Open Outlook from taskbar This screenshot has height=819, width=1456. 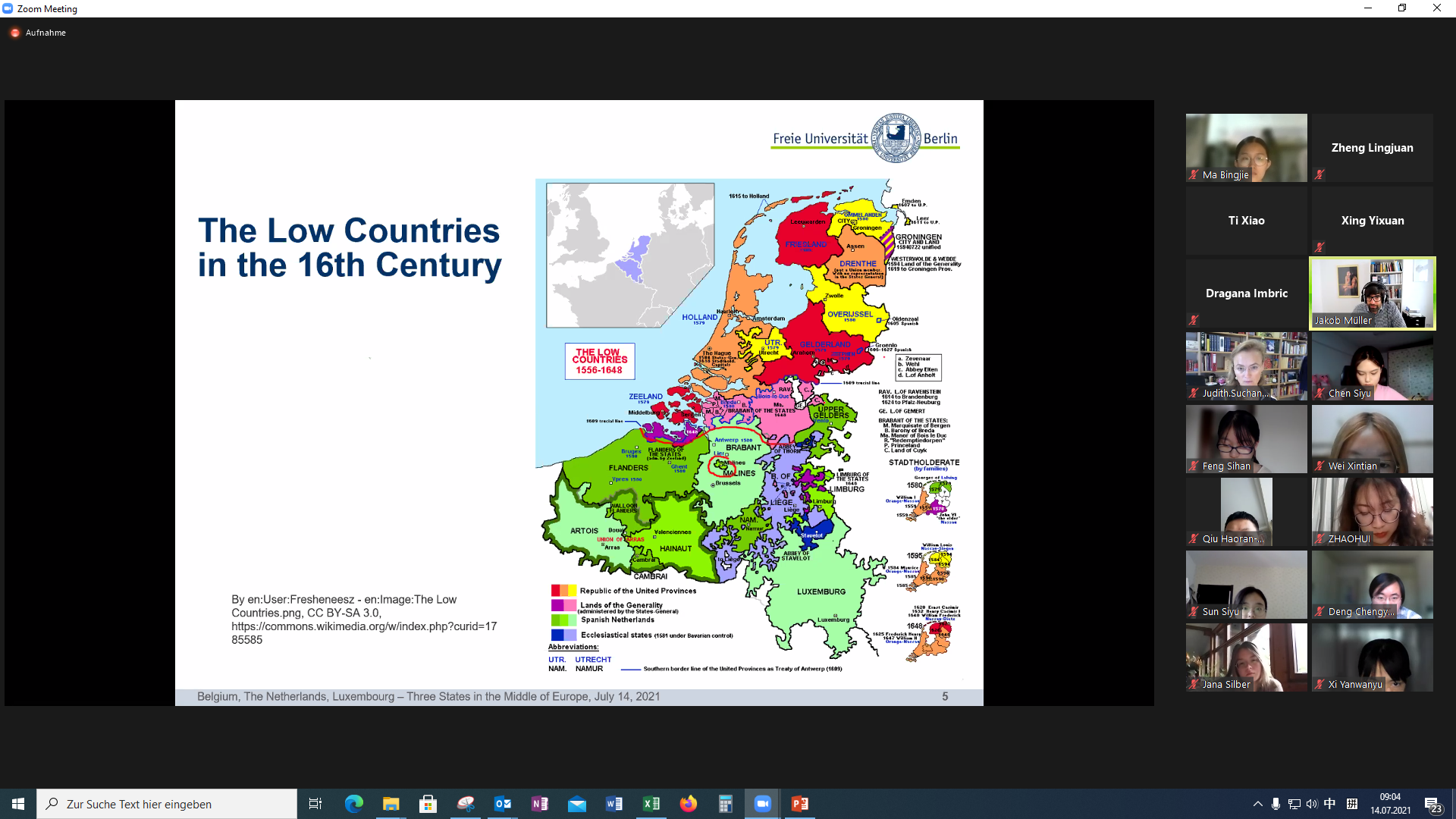coord(503,804)
